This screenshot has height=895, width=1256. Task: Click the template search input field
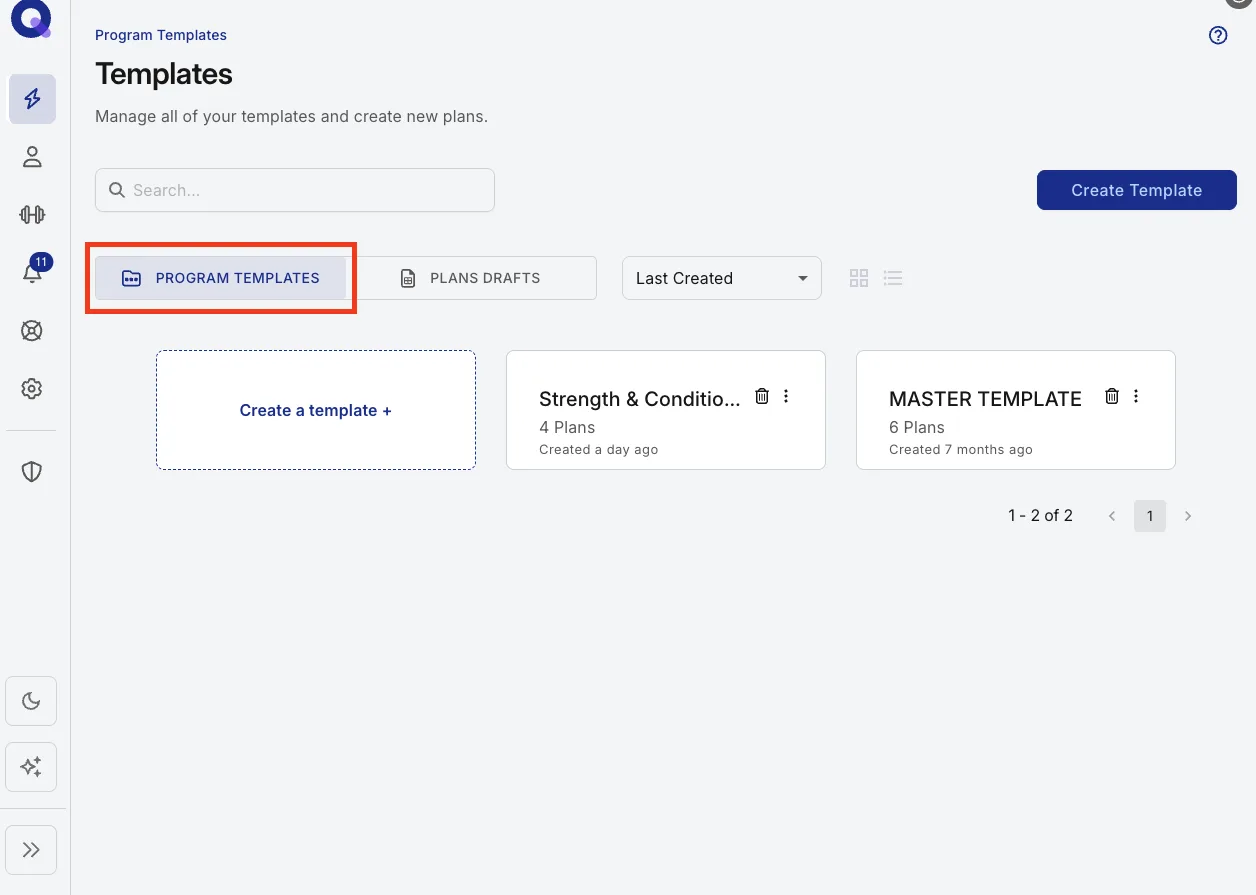295,190
